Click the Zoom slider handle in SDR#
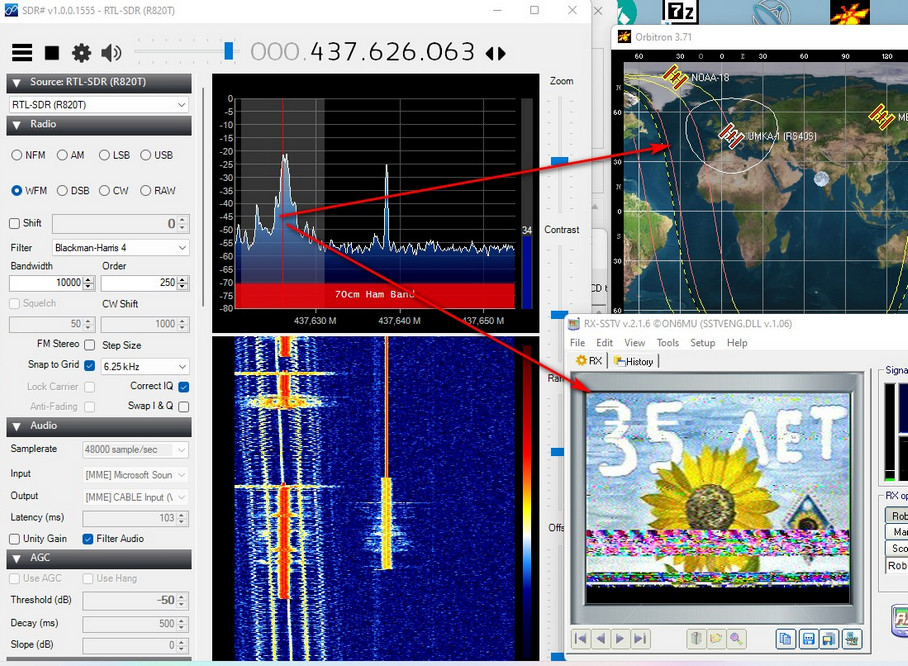Image resolution: width=908 pixels, height=666 pixels. (x=559, y=161)
